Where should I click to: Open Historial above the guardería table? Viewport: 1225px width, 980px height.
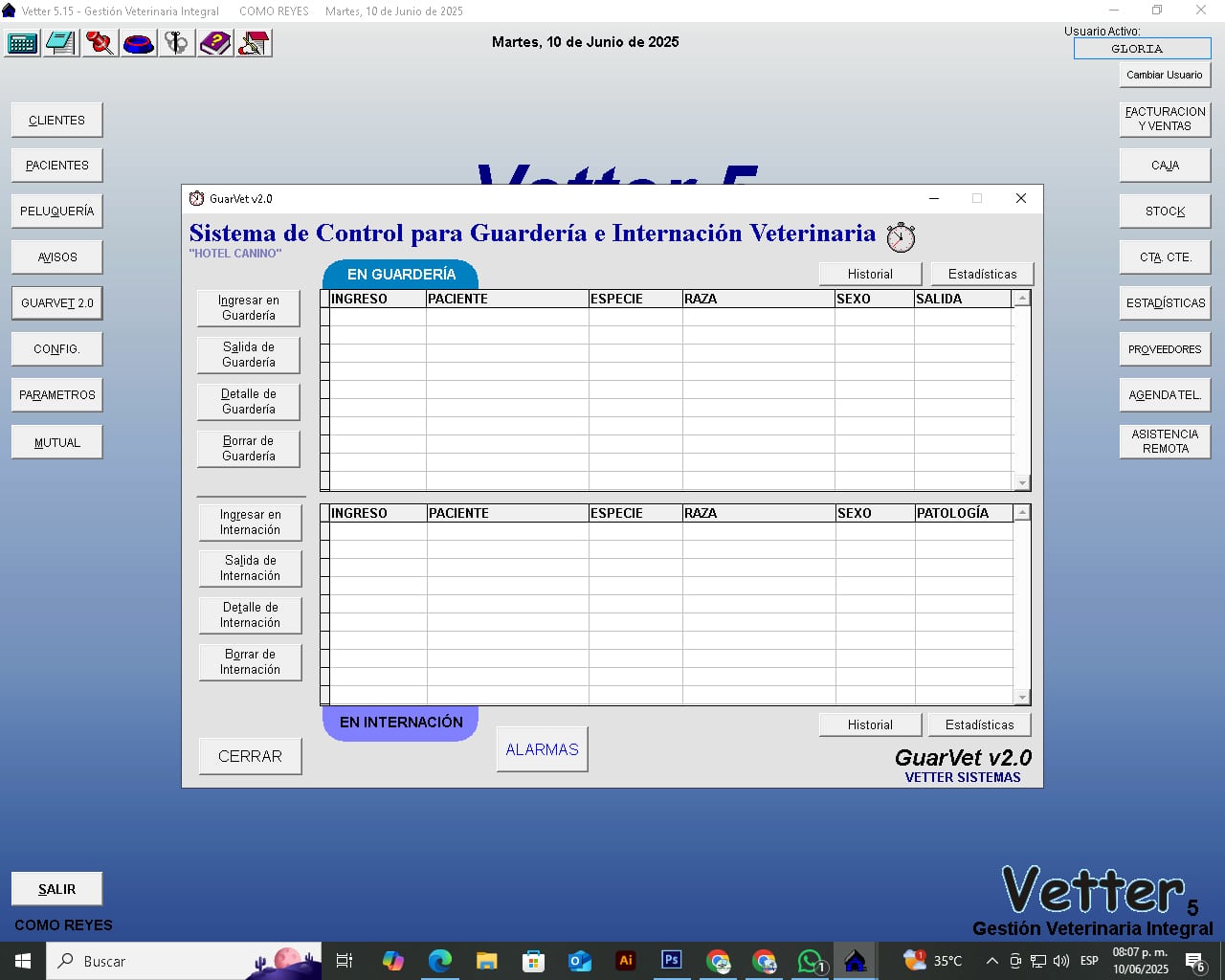[870, 275]
